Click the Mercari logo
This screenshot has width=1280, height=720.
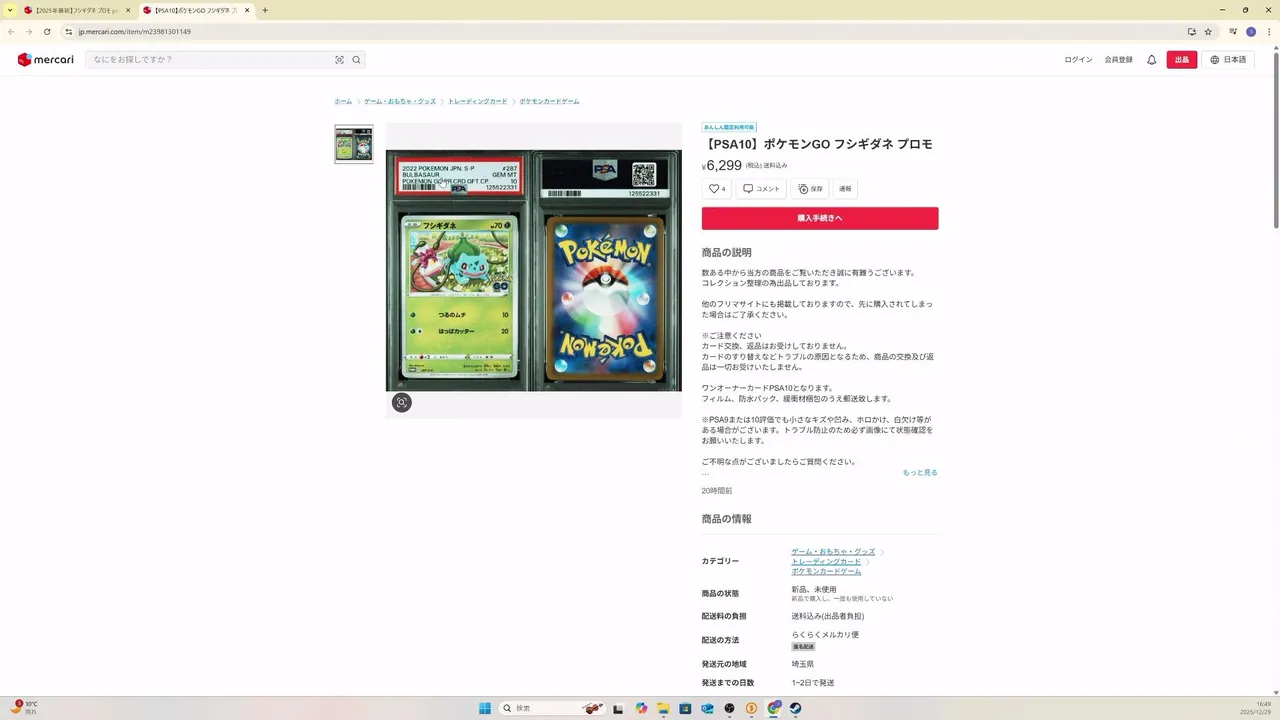tap(46, 60)
